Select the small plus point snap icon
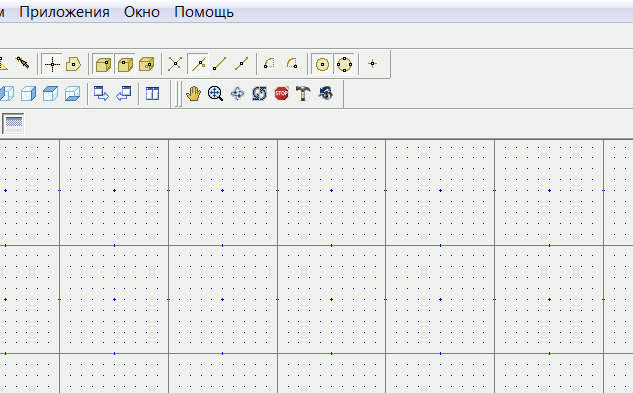The image size is (633, 393). (372, 64)
